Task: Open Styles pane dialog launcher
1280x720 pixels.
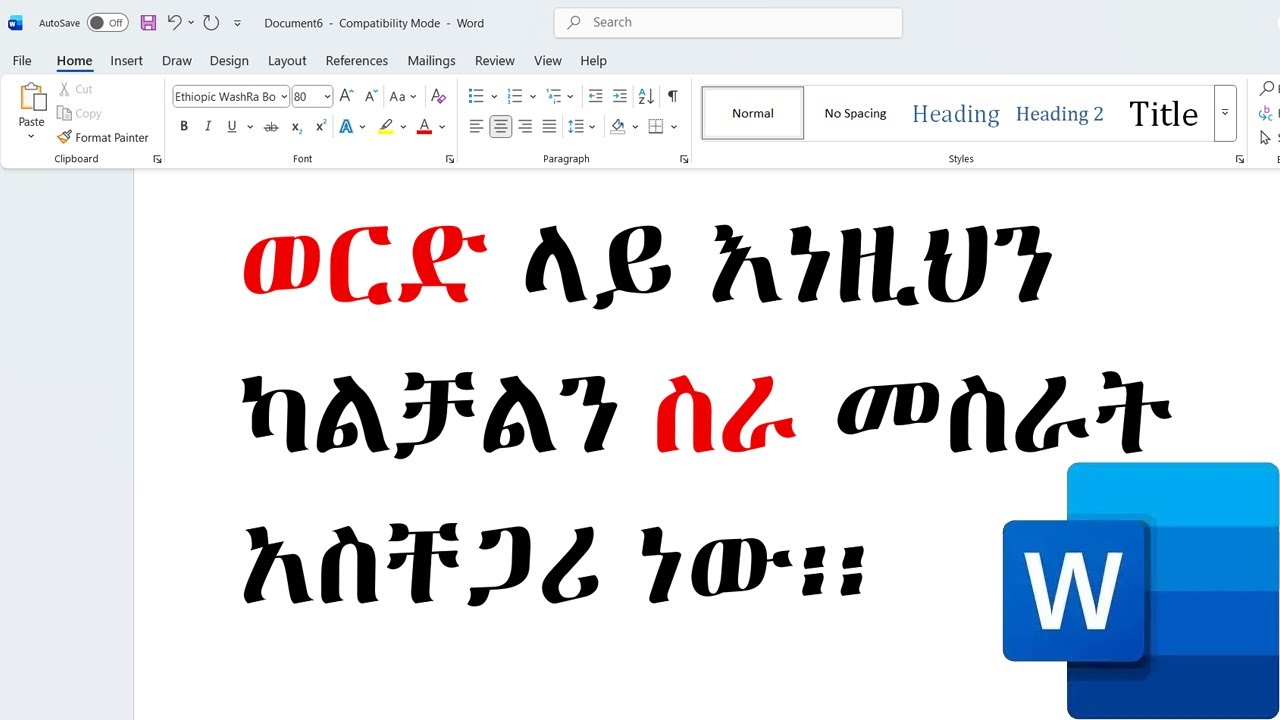Action: point(1240,159)
